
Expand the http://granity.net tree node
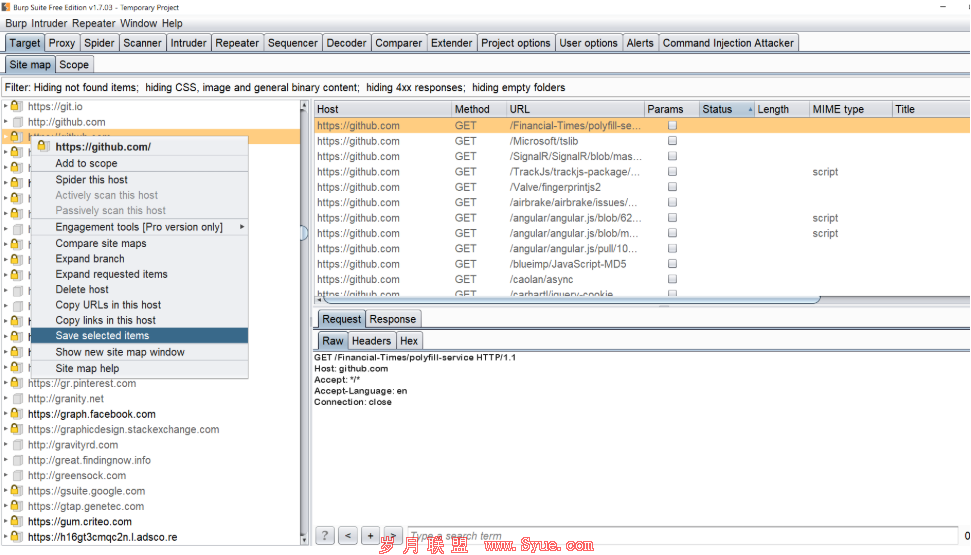pyautogui.click(x=6, y=399)
